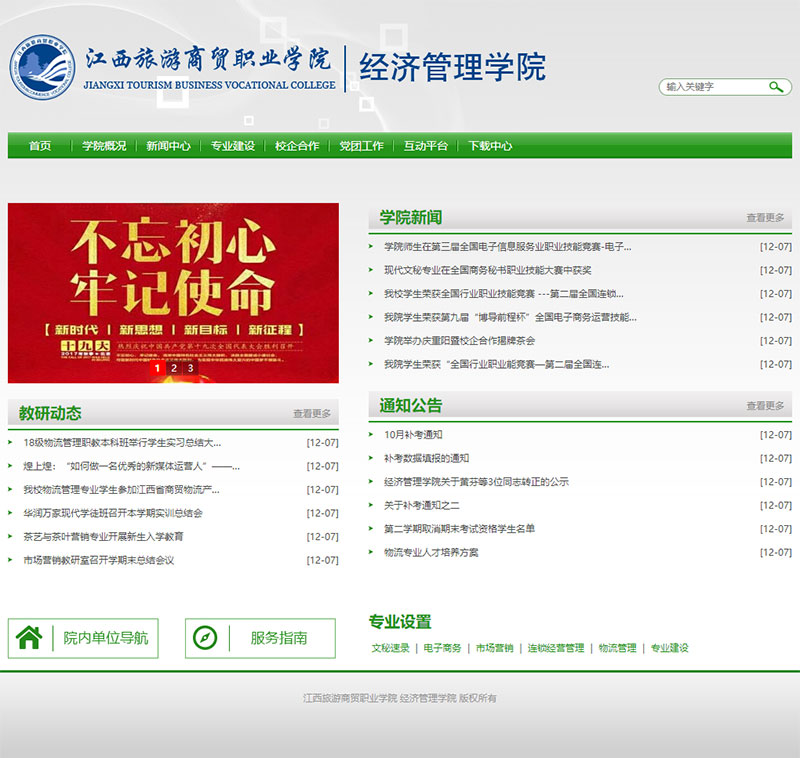The image size is (800, 758).
Task: Click the house icon beside 院内单位导航
Action: coord(29,638)
